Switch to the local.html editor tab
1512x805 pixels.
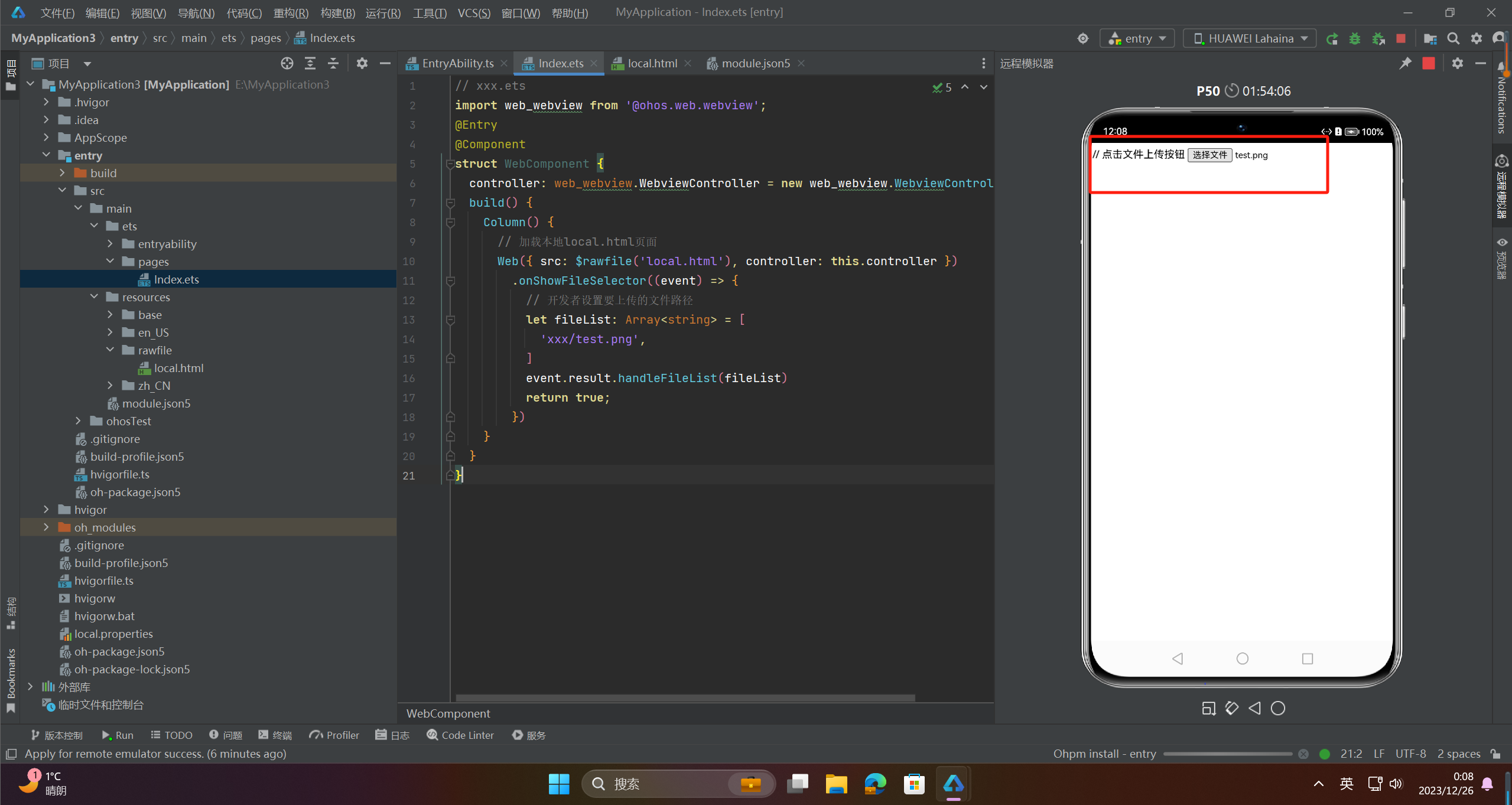652,63
